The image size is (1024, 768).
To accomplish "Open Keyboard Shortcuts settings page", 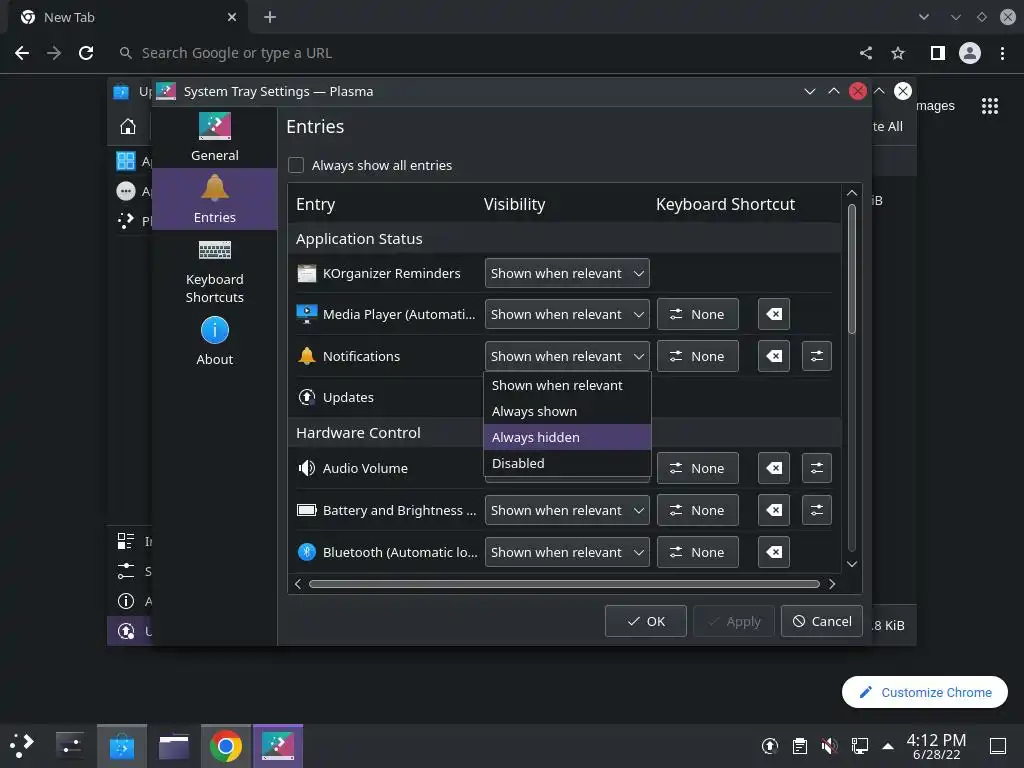I will [x=214, y=271].
